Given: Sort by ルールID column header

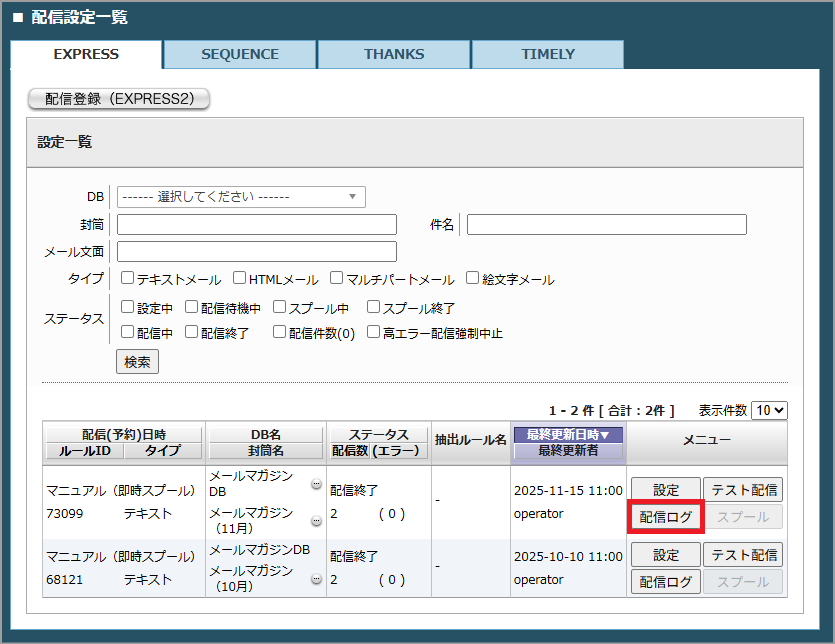Looking at the screenshot, I should 84,451.
